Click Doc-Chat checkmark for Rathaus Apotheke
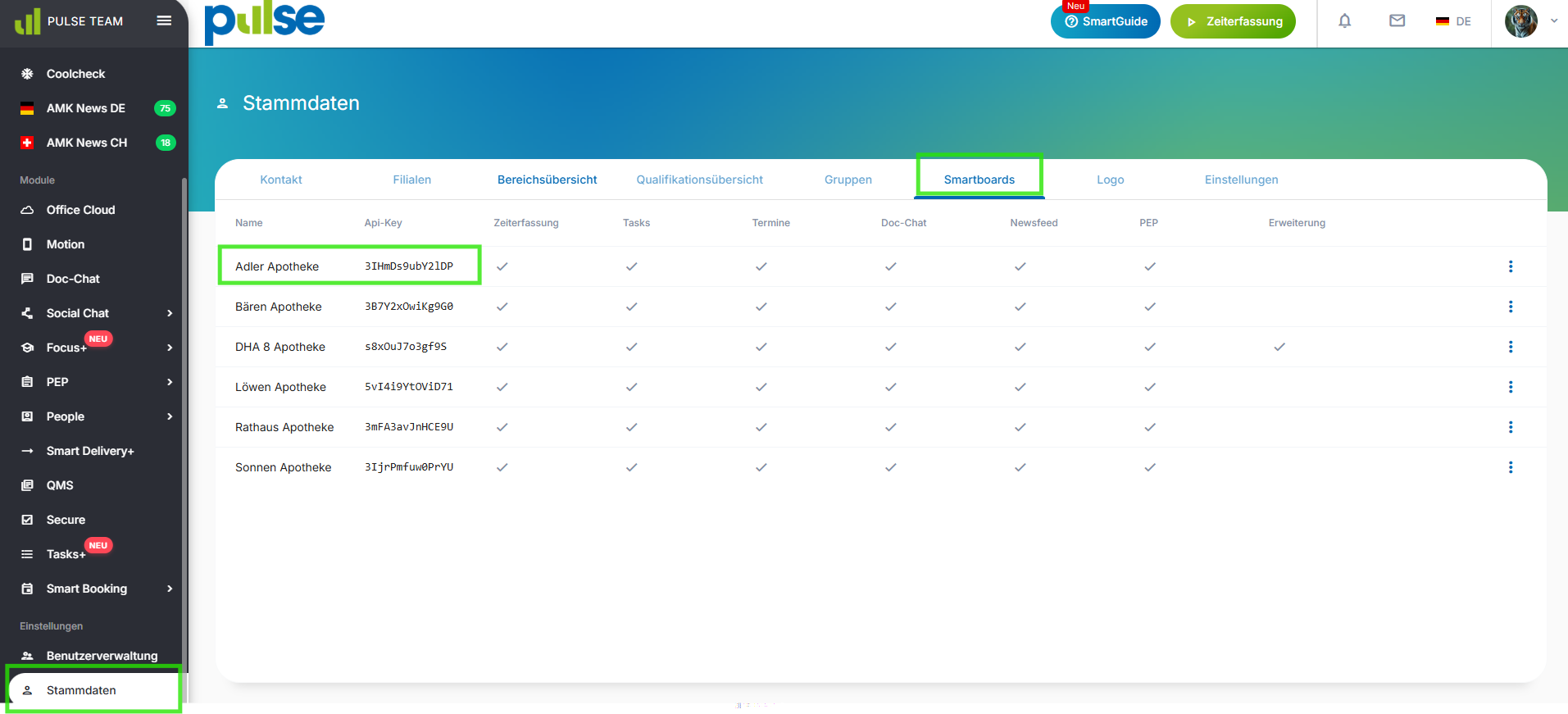This screenshot has width=1568, height=714. pos(891,427)
